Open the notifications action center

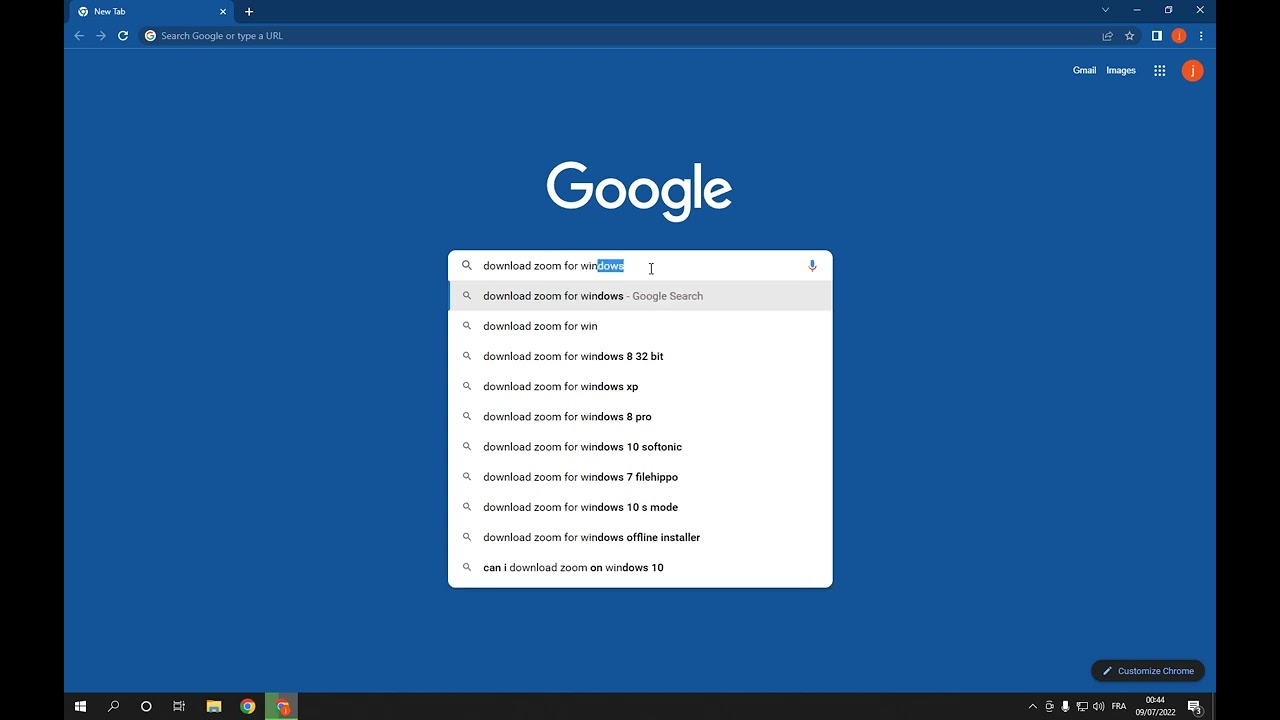[x=1194, y=706]
